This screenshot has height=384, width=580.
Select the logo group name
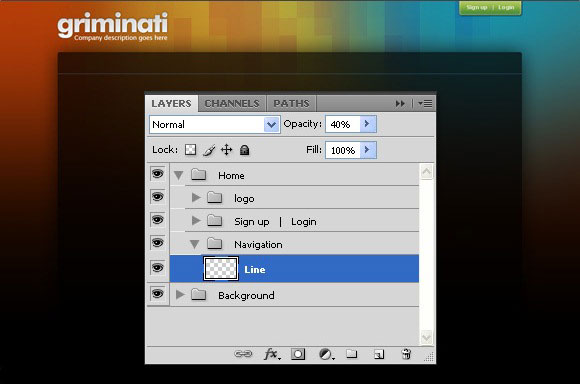(x=244, y=199)
